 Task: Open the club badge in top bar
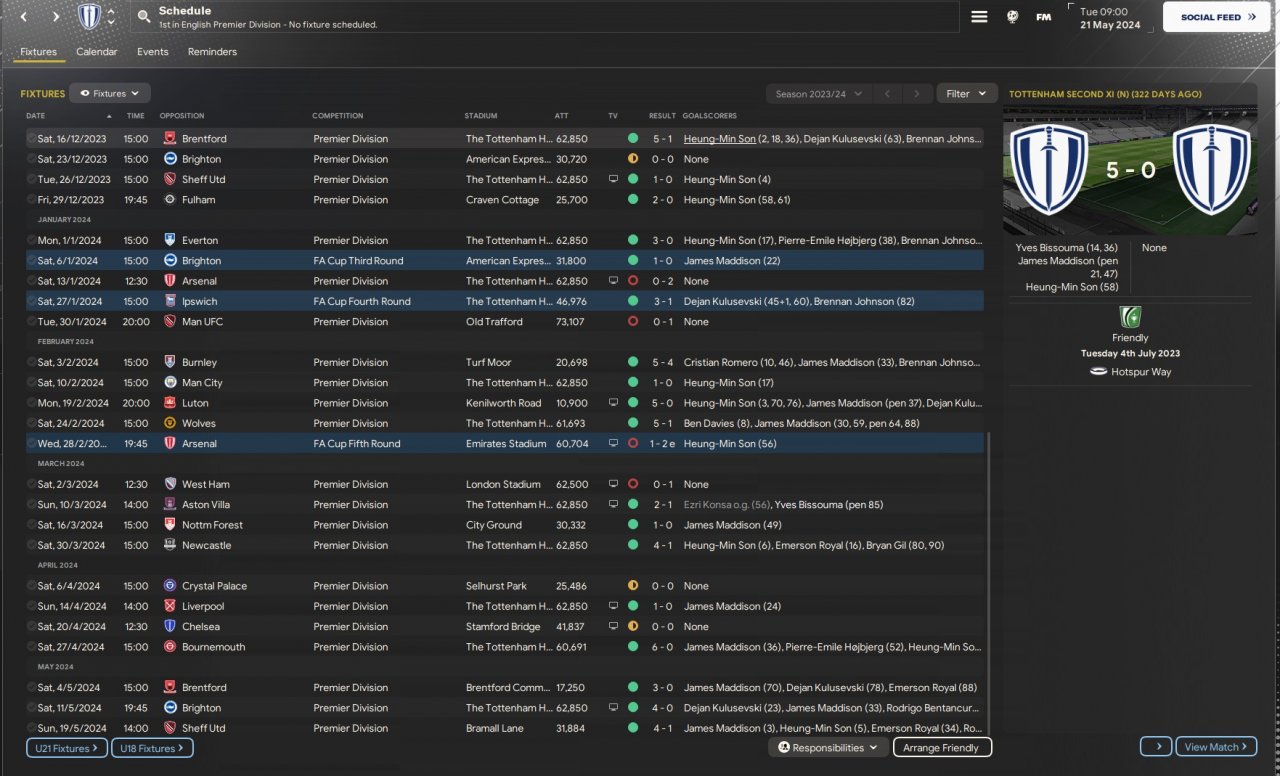89,16
